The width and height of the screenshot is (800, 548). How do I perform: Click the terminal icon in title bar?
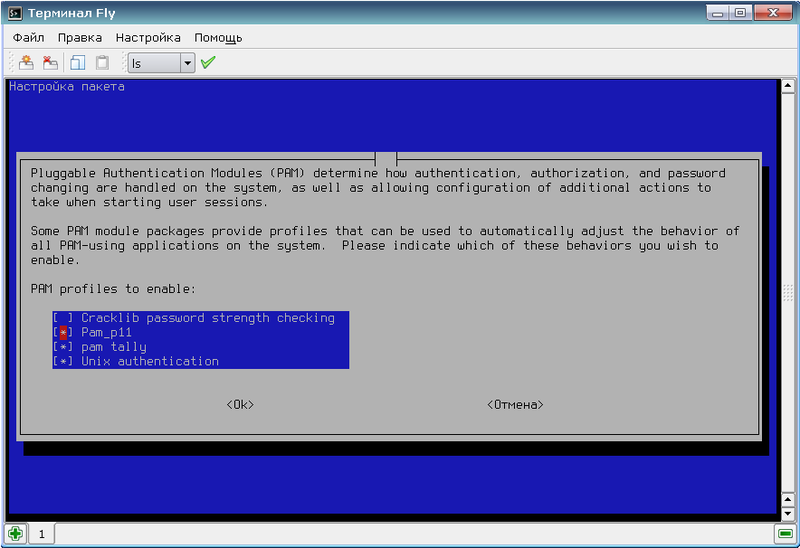tap(15, 13)
